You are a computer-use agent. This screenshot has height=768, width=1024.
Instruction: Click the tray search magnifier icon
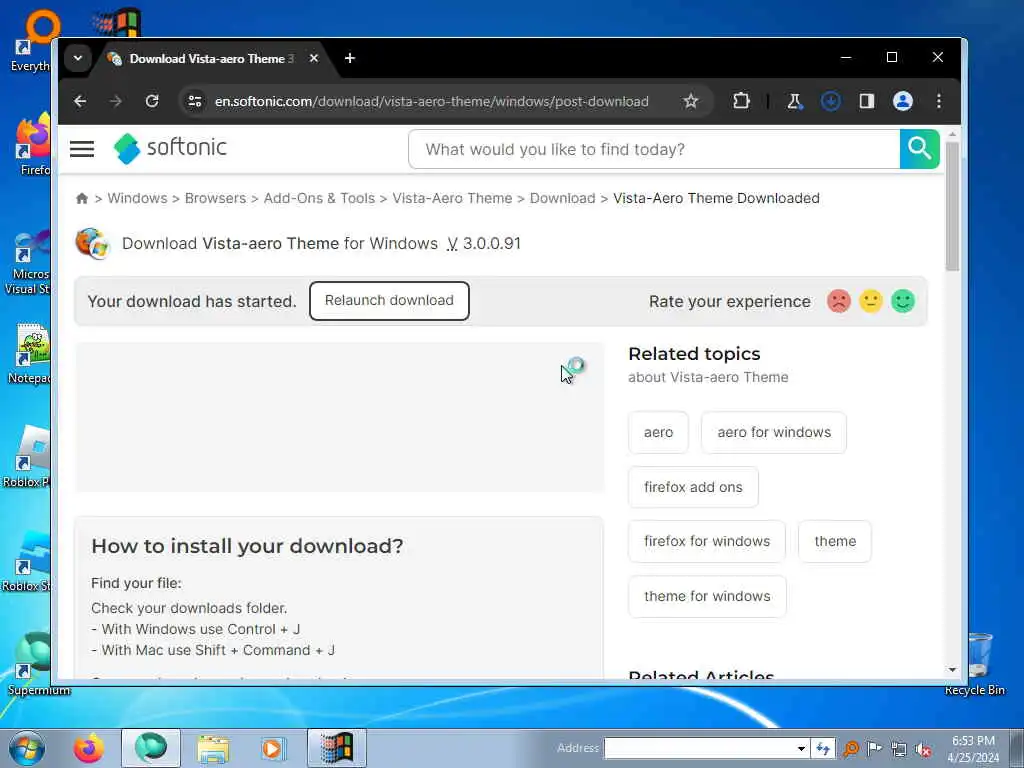851,748
